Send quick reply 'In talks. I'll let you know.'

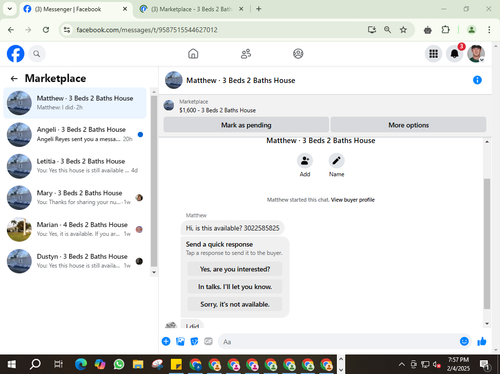(x=235, y=287)
